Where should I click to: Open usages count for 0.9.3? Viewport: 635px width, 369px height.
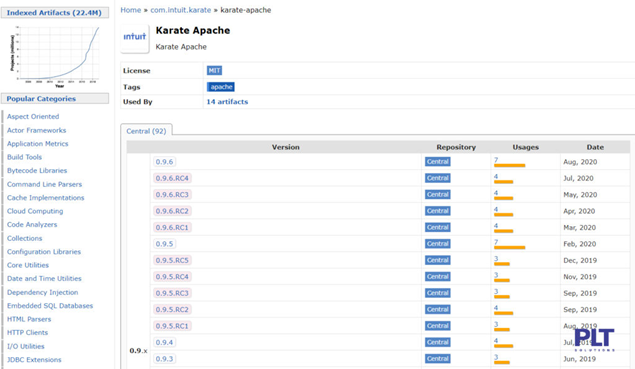pos(496,357)
